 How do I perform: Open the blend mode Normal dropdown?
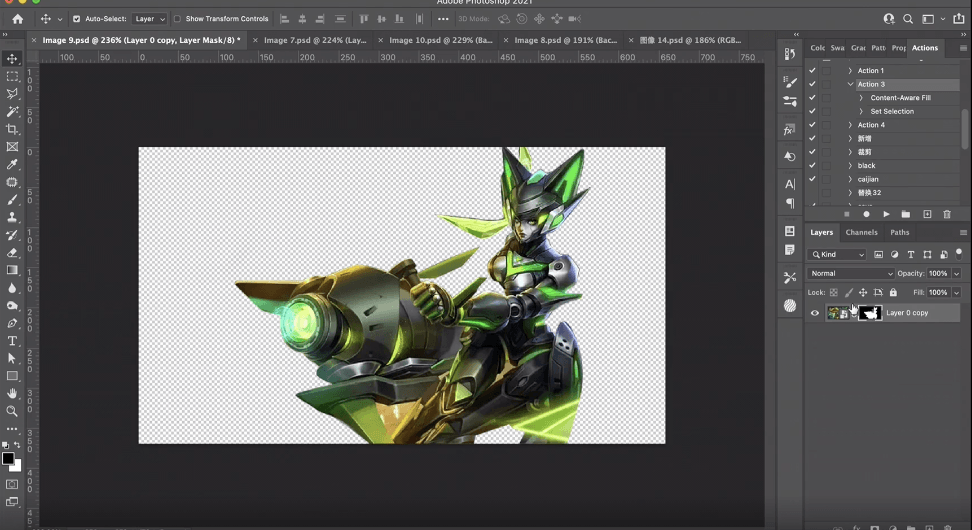[851, 273]
